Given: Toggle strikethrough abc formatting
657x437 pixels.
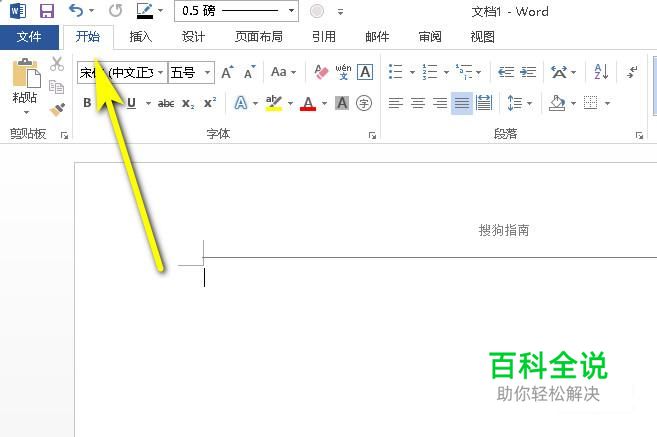Looking at the screenshot, I should point(166,103).
